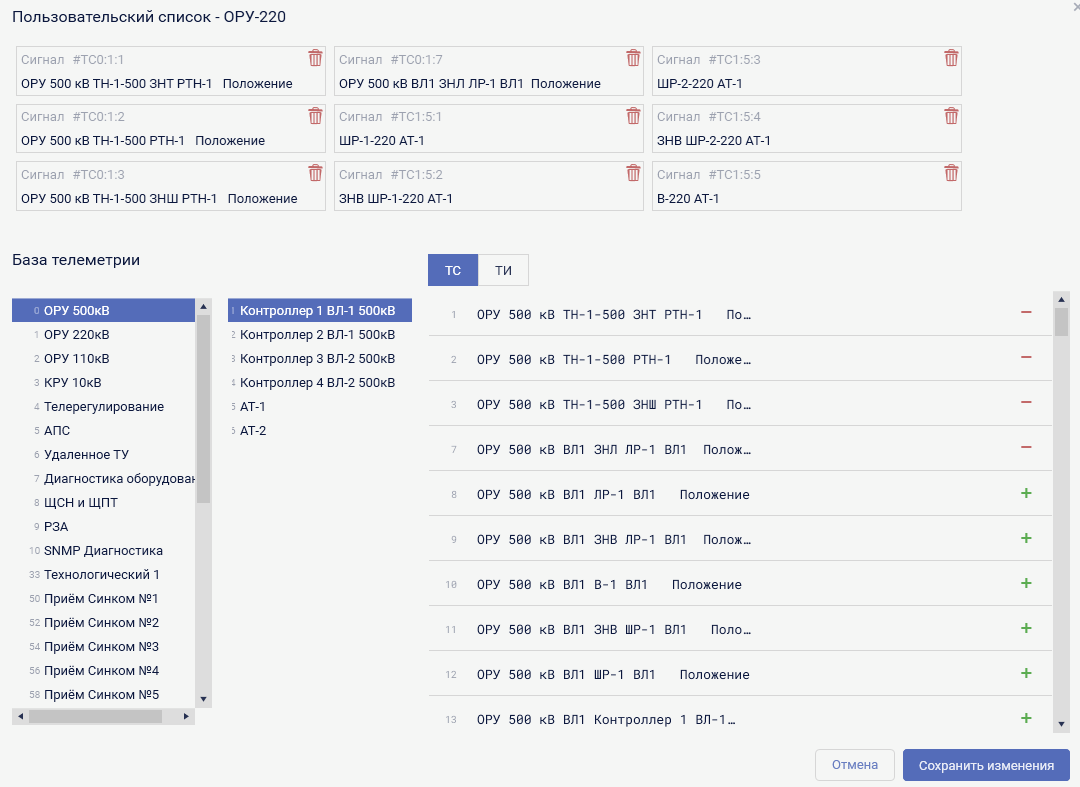Remove row 3 ЗНШ РТН-1 via minus
Screen dimensions: 1080x787
pyautogui.click(x=1025, y=403)
